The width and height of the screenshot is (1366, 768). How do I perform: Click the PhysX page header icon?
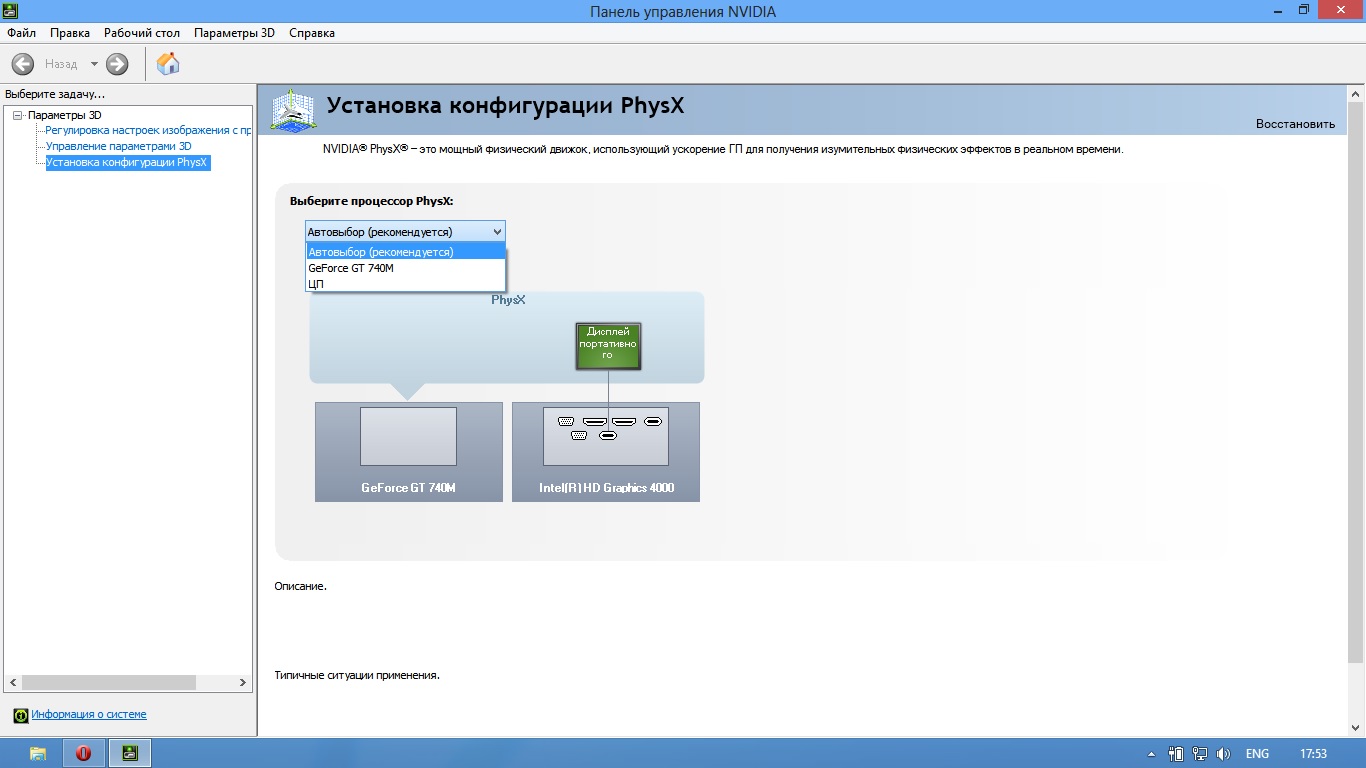294,110
